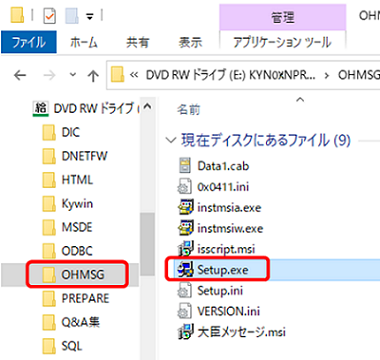Click the properties icon in quick access toolbar

pyautogui.click(x=50, y=16)
